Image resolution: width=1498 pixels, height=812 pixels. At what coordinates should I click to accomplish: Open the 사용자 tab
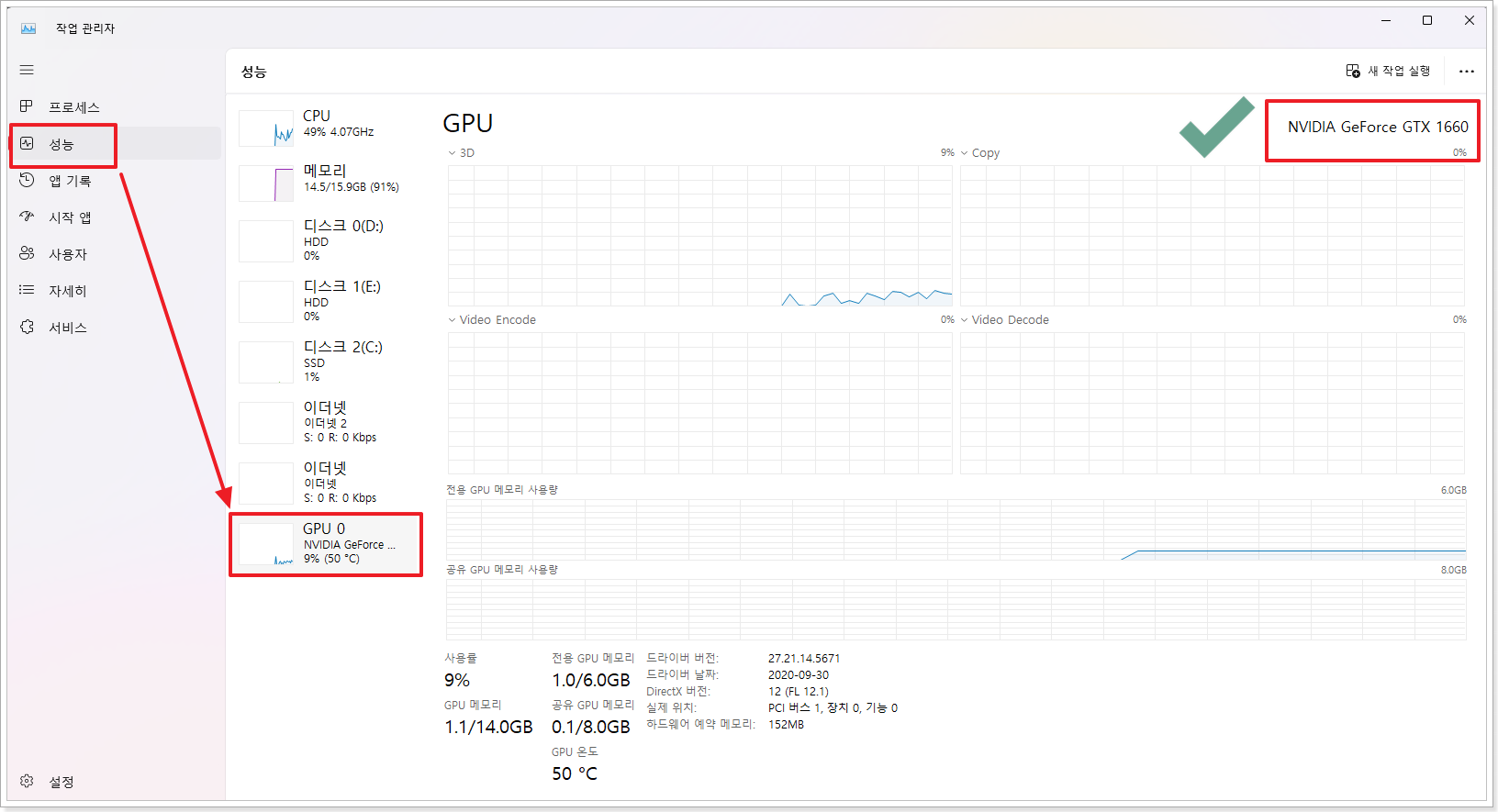point(116,254)
